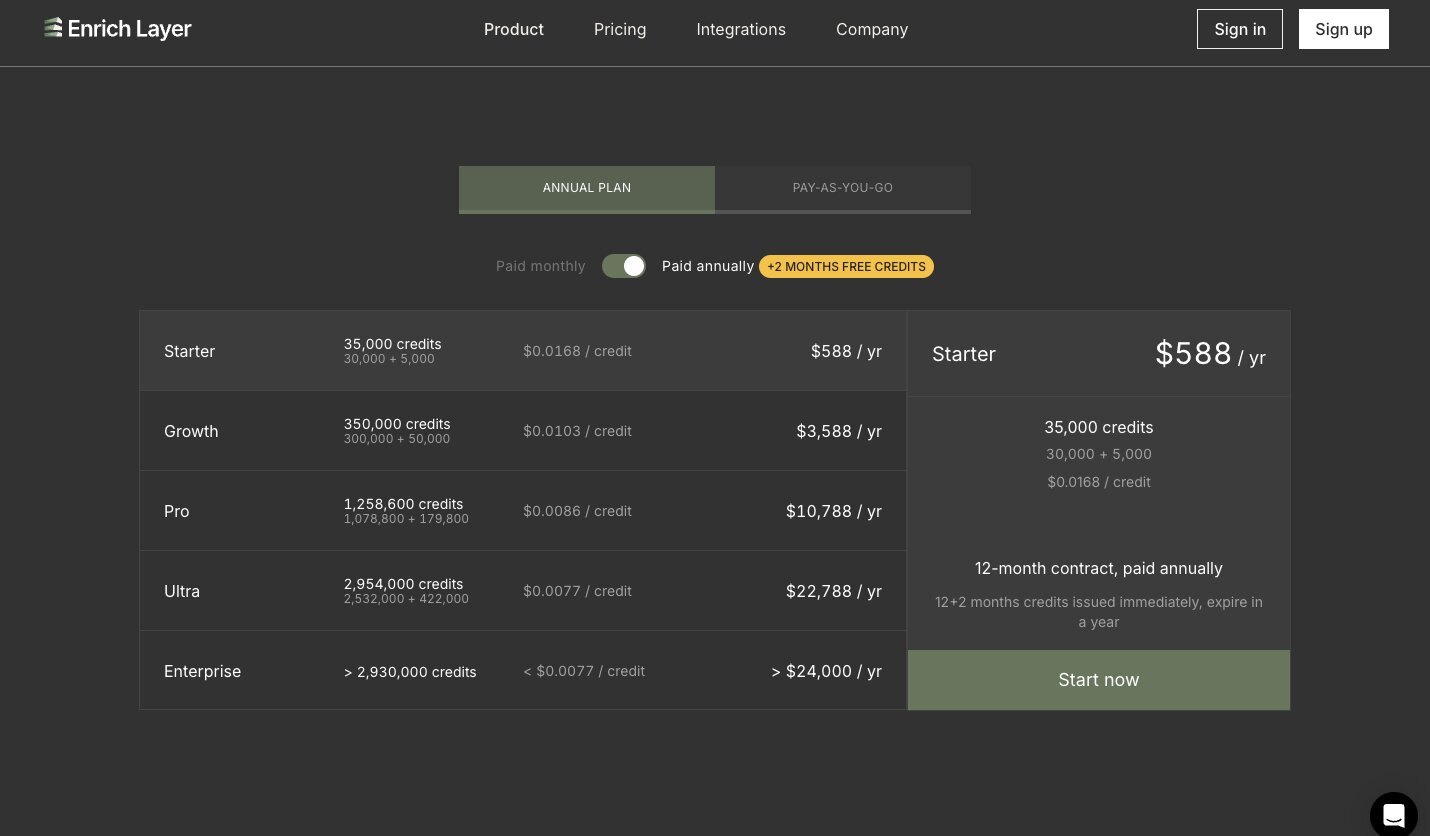Select the Growth plan row
The image size is (1430, 836).
tap(523, 431)
